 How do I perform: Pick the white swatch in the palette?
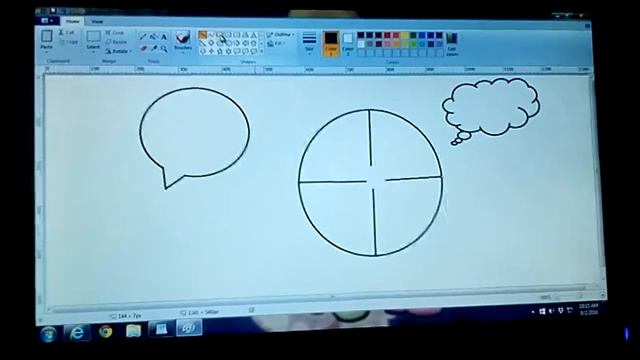[361, 44]
